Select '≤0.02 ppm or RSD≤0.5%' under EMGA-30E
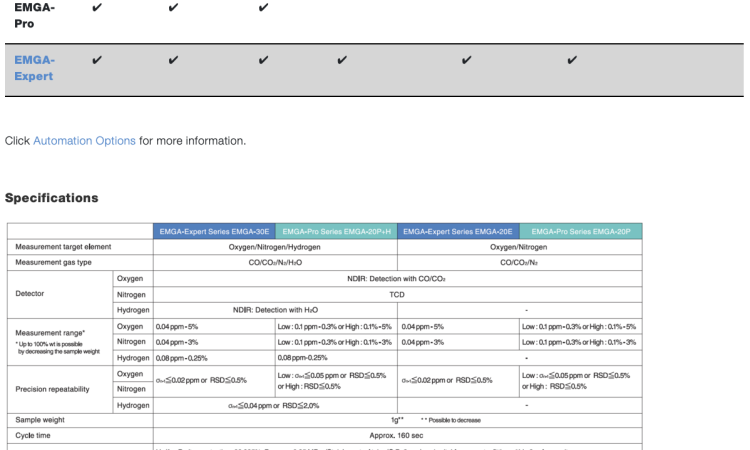 (x=201, y=381)
